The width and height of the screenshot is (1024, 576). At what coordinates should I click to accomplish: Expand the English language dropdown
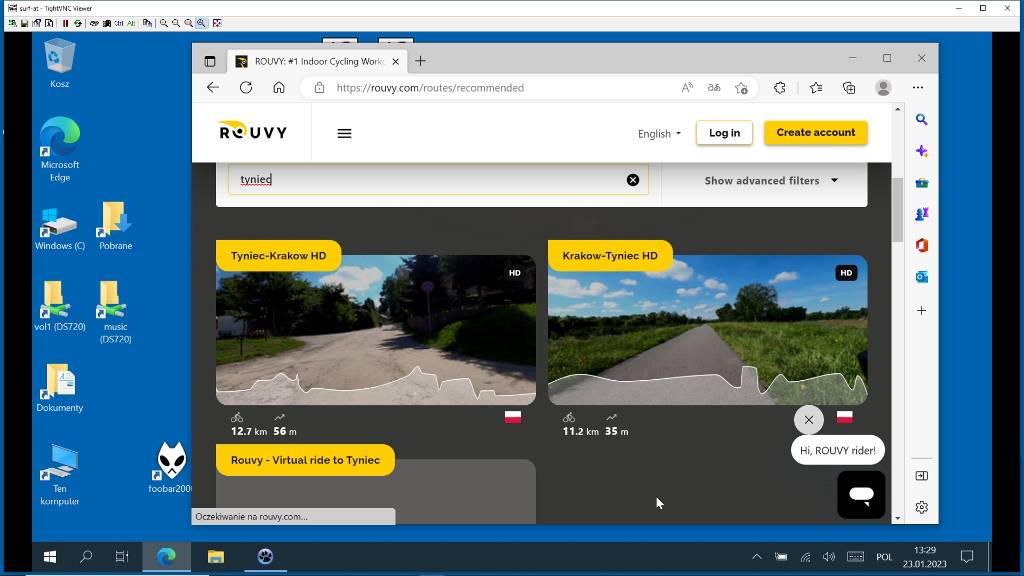click(659, 133)
